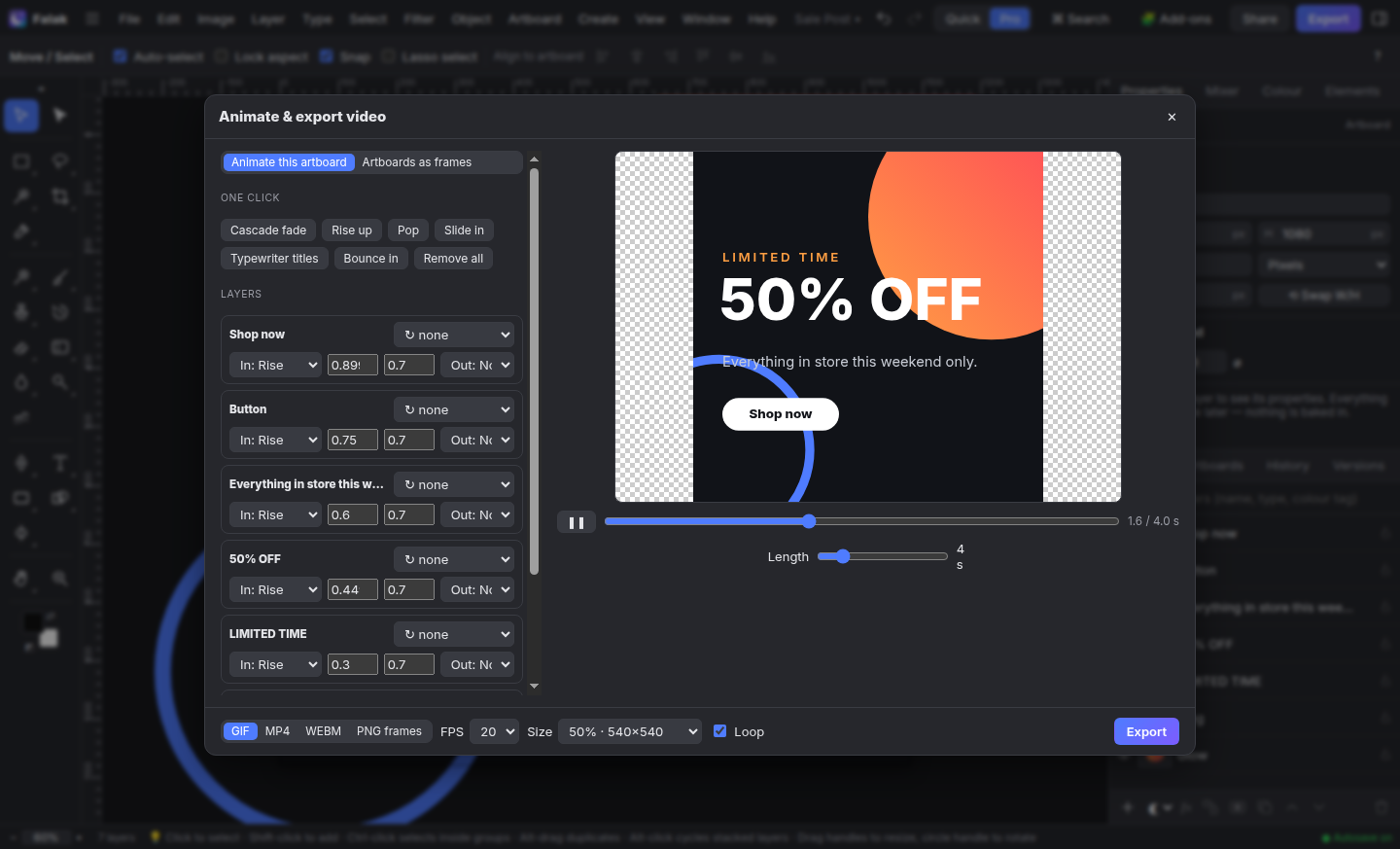Viewport: 1400px width, 849px height.
Task: Open the In: Rise dropdown for Everything in store layer
Action: [275, 515]
